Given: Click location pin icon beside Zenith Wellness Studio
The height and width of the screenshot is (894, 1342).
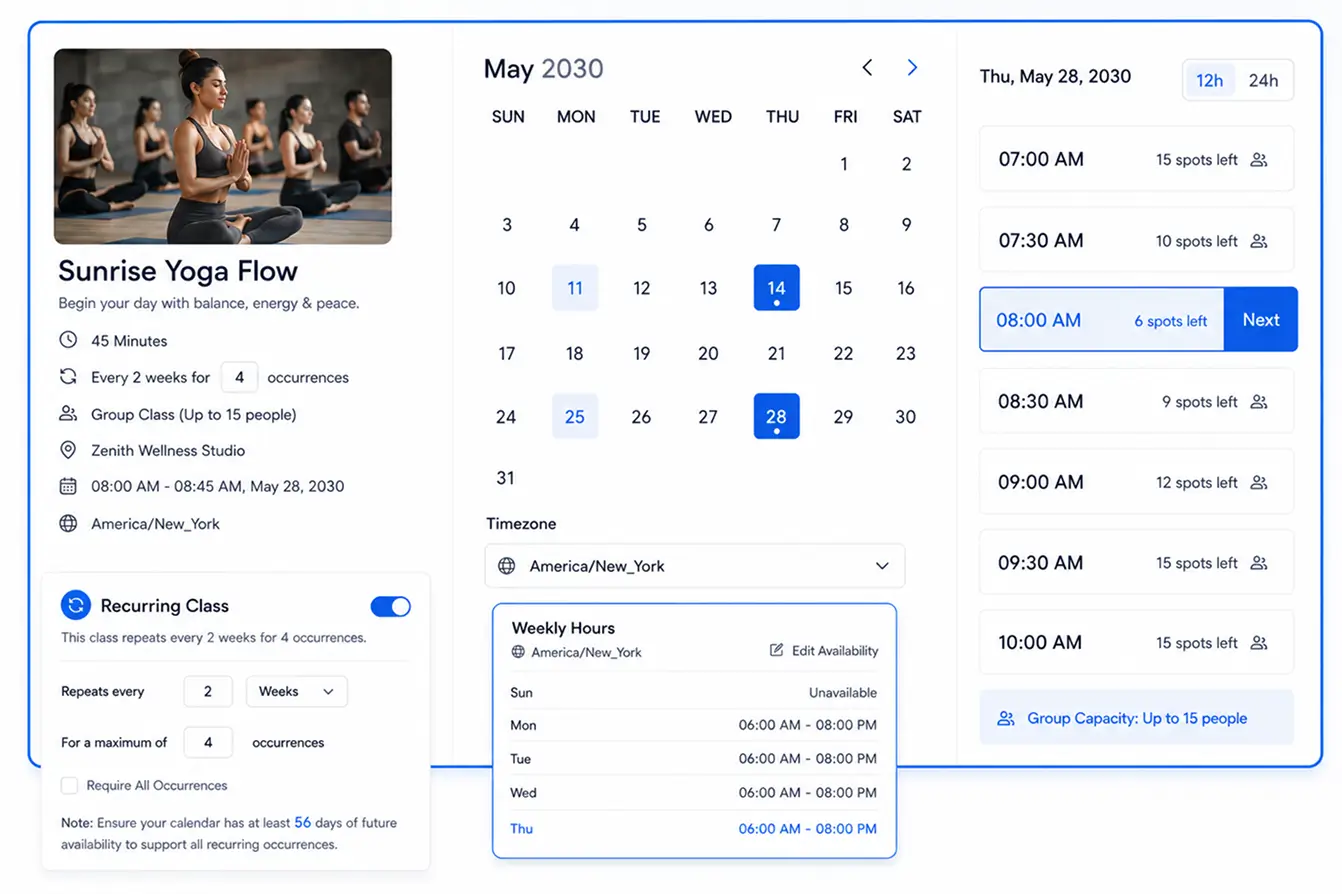Looking at the screenshot, I should 68,450.
